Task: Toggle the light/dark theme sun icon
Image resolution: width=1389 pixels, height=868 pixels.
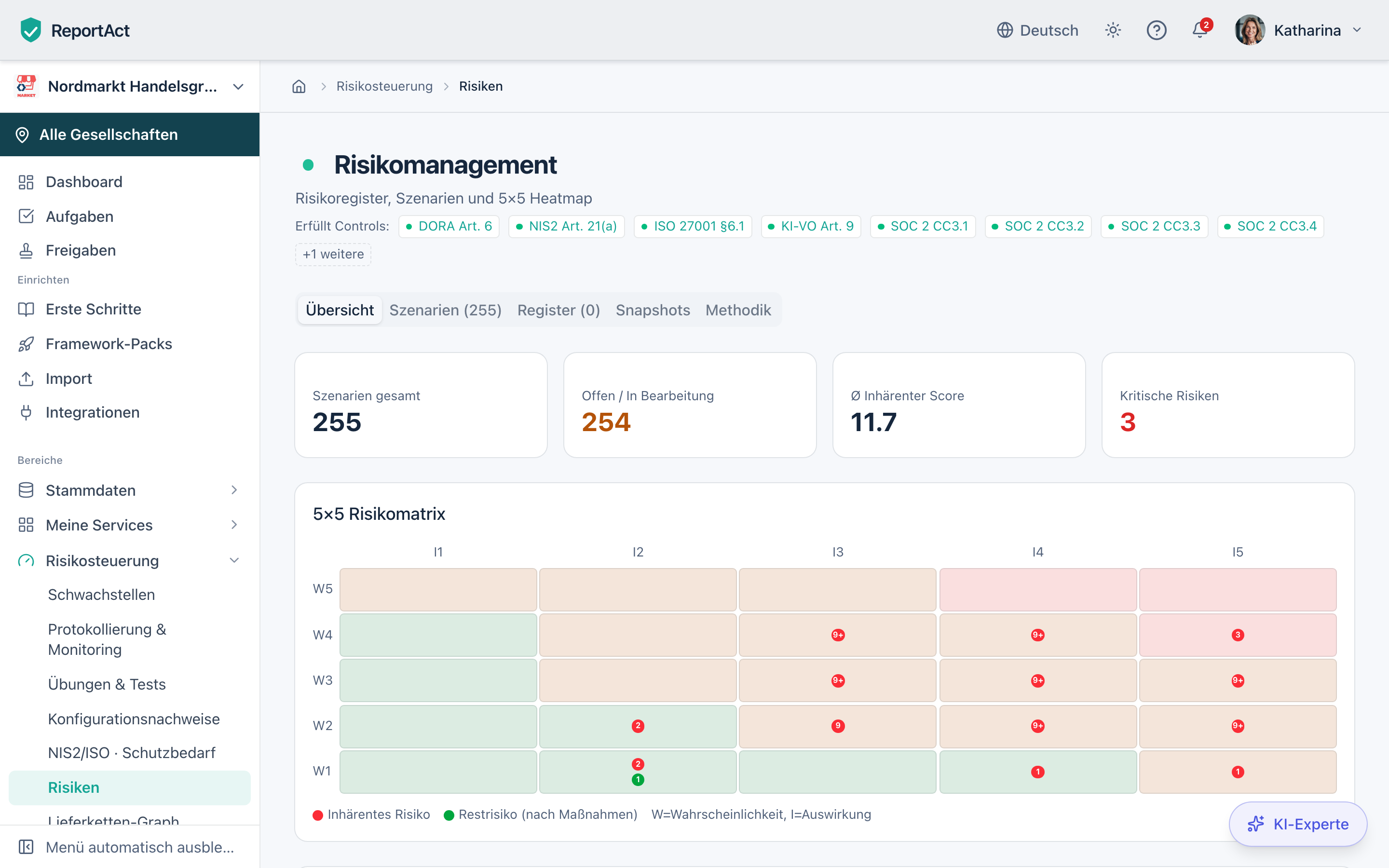Action: pos(1112,30)
